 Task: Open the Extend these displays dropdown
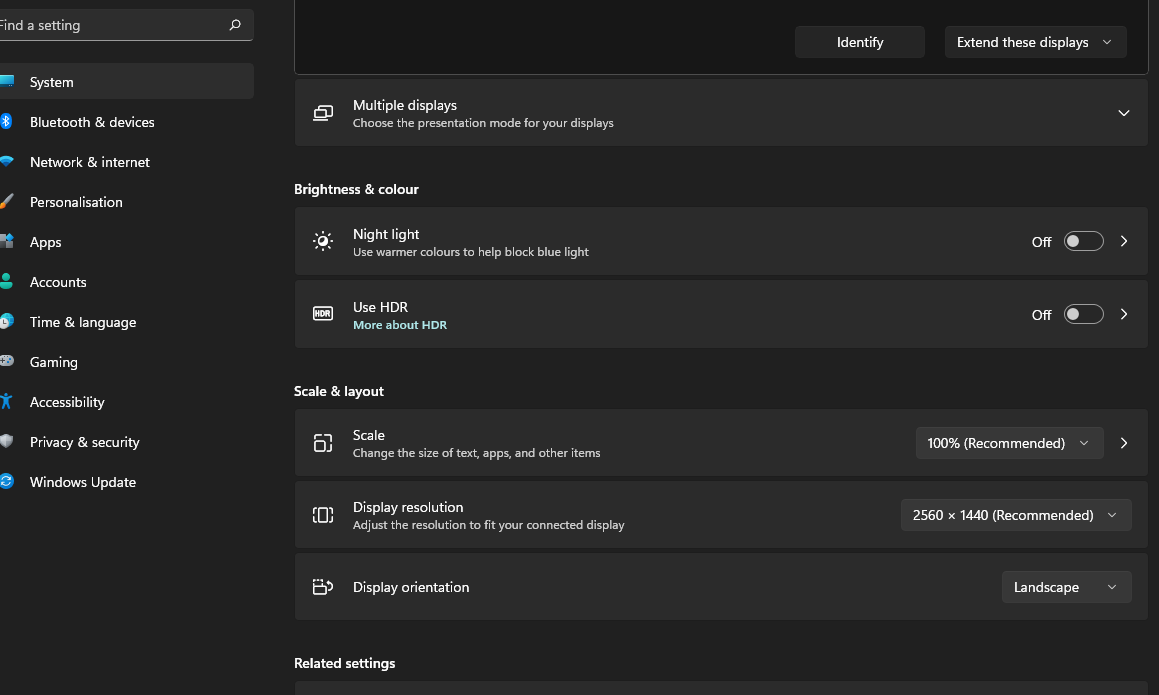1035,42
